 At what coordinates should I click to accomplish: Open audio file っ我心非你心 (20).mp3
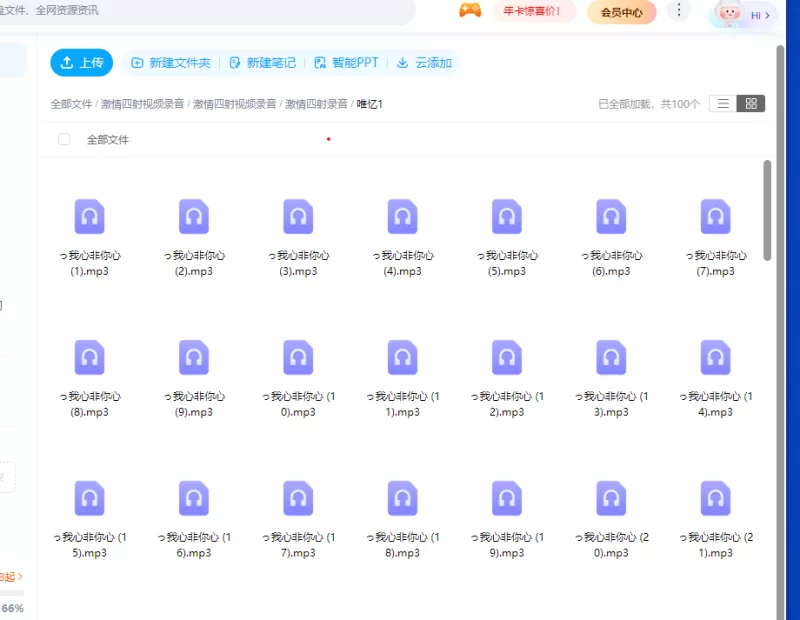[611, 519]
